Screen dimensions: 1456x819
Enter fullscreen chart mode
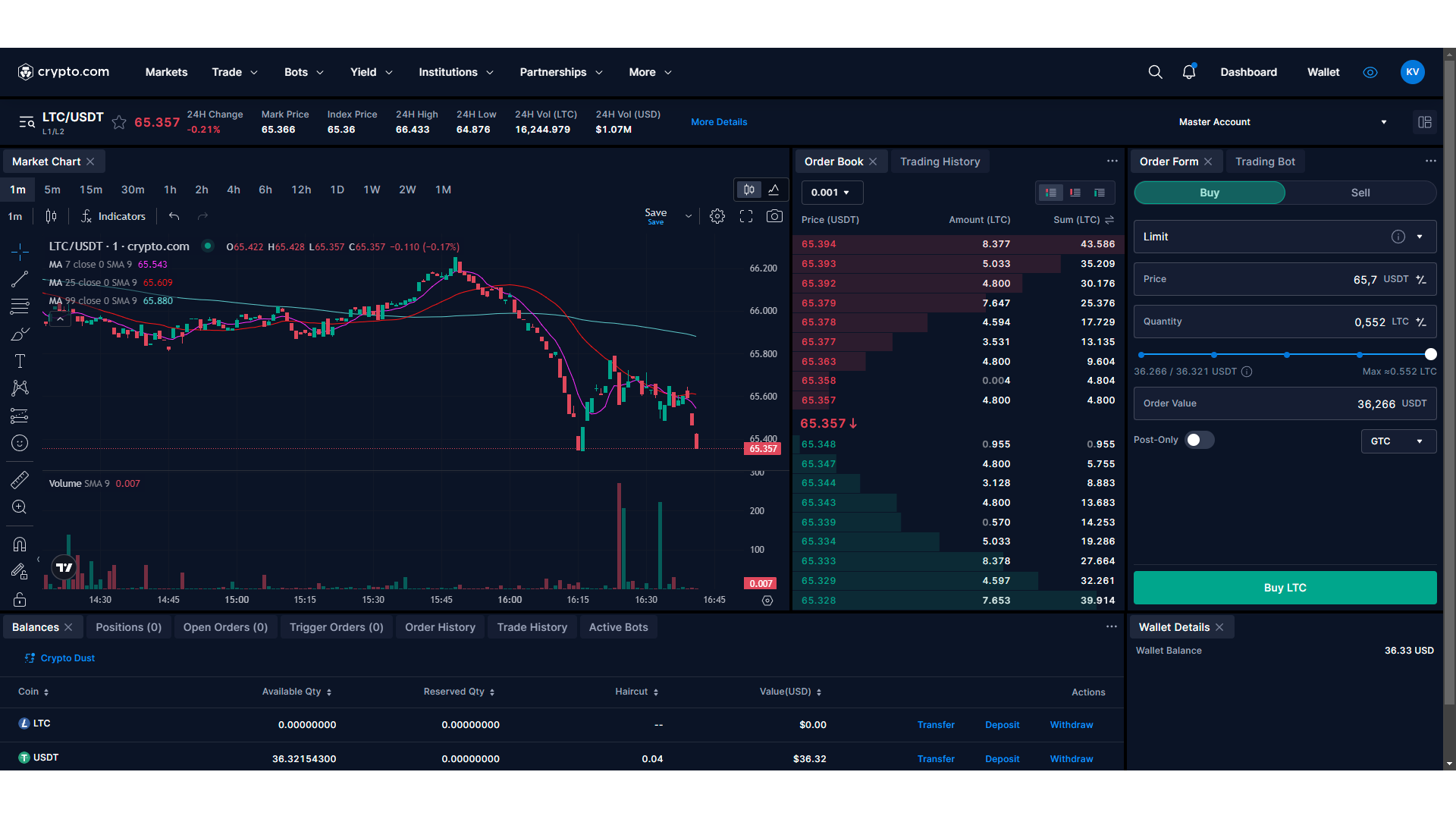tap(746, 216)
